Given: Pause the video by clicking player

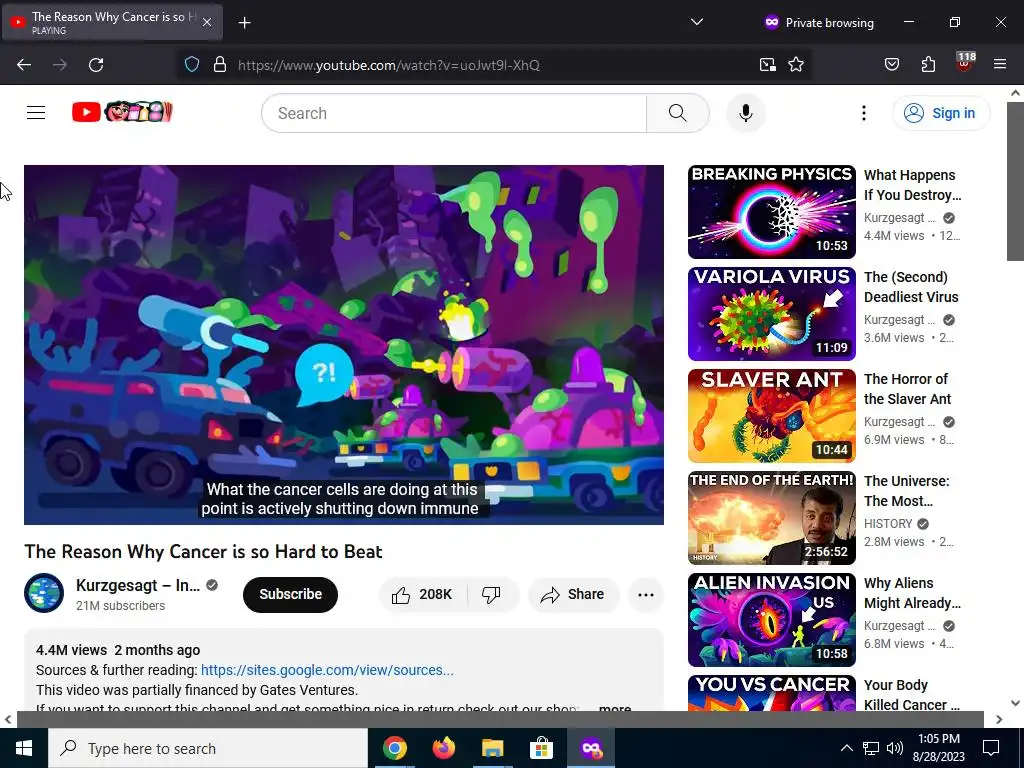Looking at the screenshot, I should pos(344,345).
